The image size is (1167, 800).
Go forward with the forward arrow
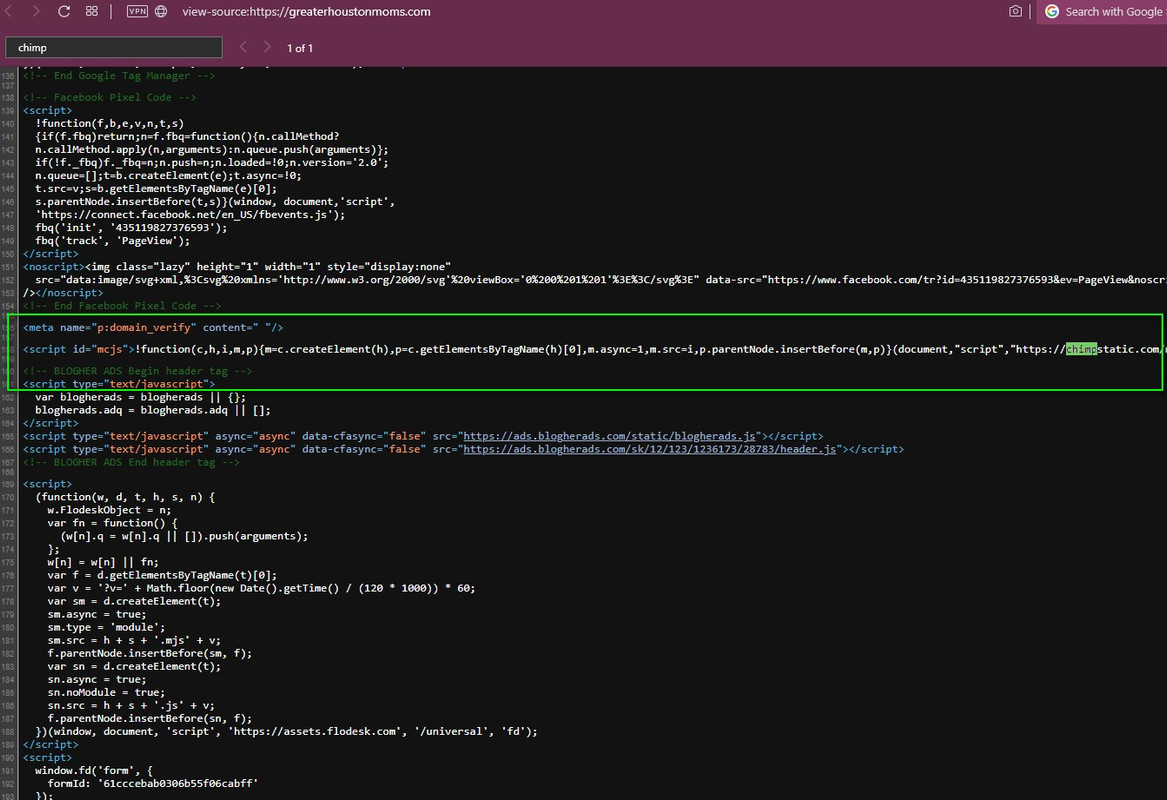[x=35, y=11]
